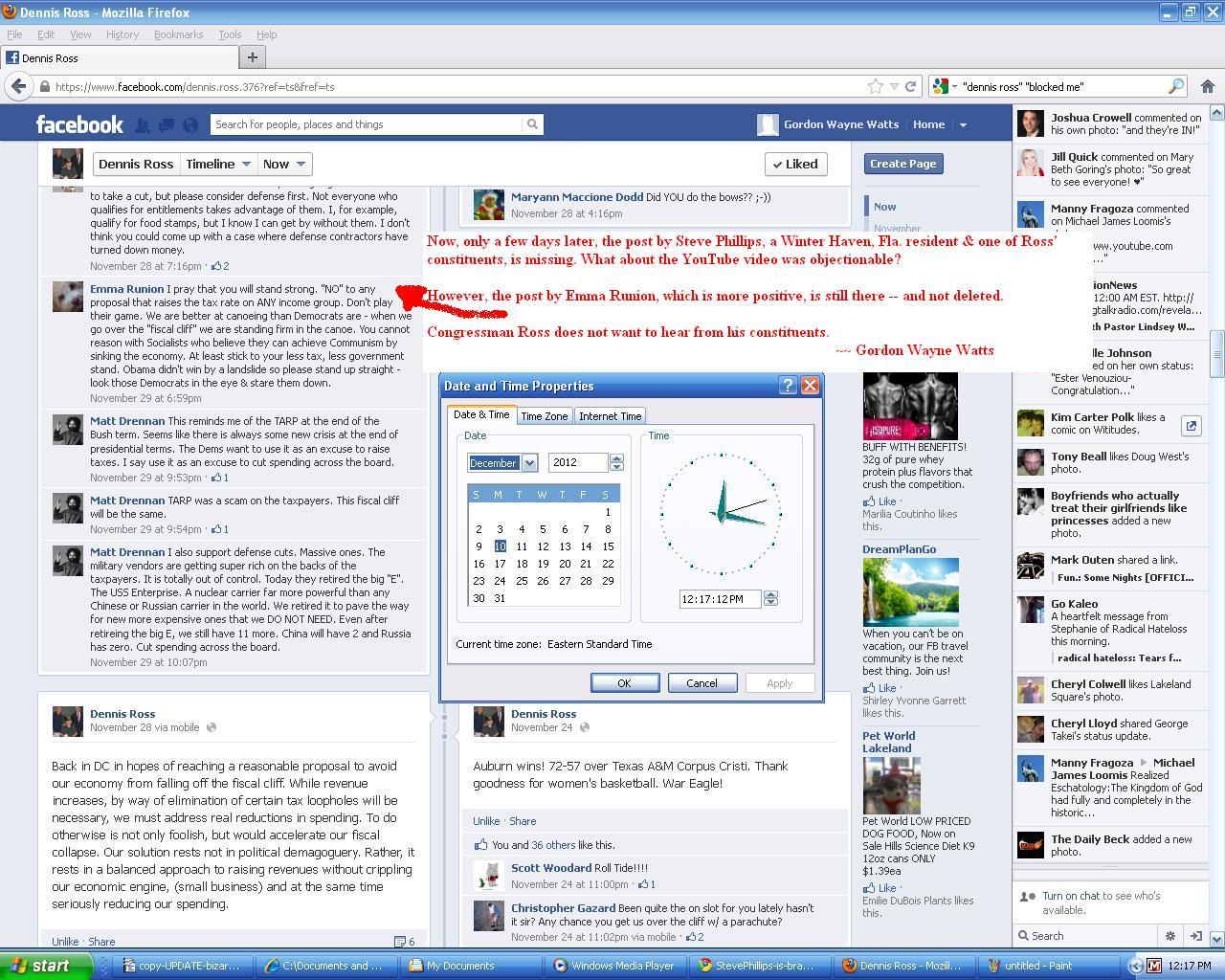
Task: Open the History menu
Action: pos(122,34)
